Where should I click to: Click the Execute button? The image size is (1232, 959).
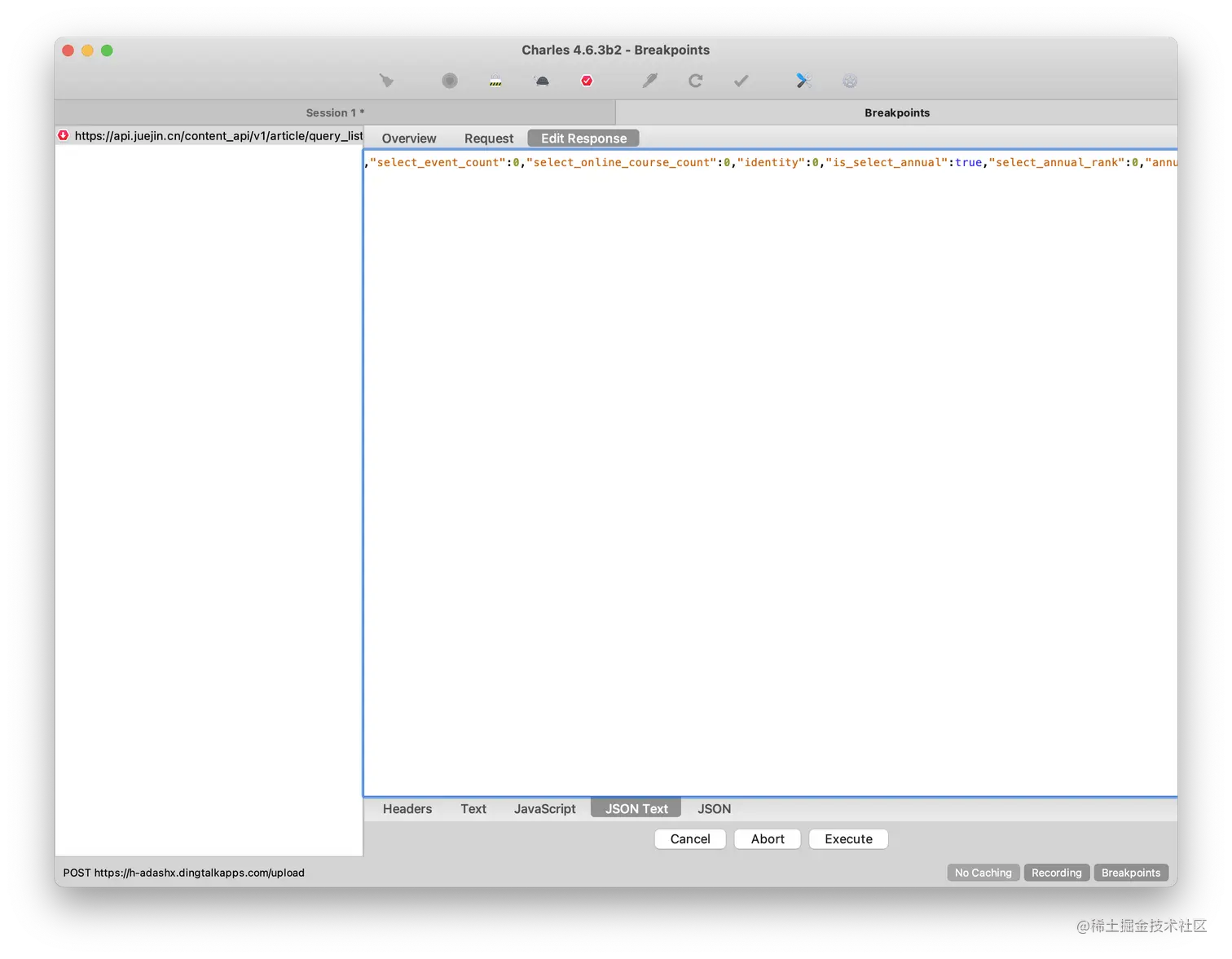coord(848,839)
